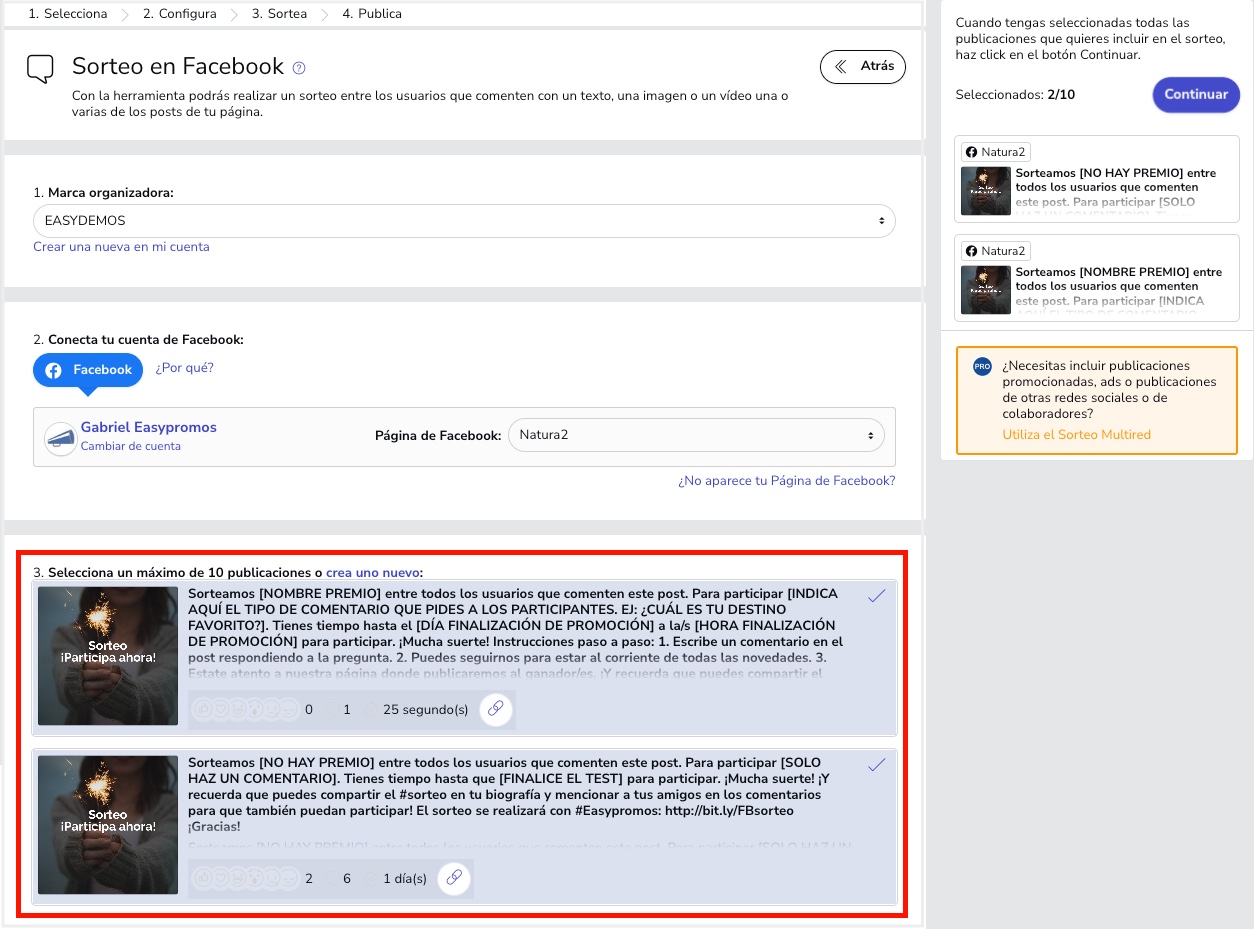
Task: Go to step 4. Publica
Action: pyautogui.click(x=372, y=14)
